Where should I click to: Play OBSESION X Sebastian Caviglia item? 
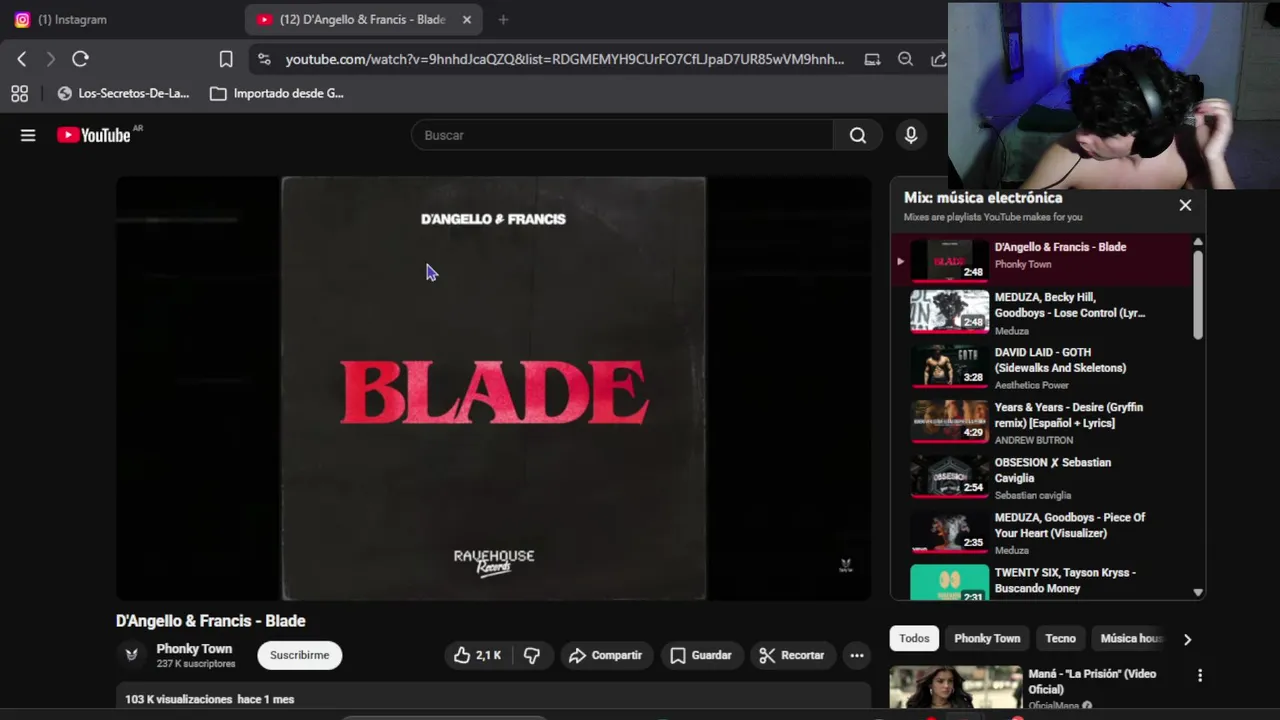tap(1040, 478)
